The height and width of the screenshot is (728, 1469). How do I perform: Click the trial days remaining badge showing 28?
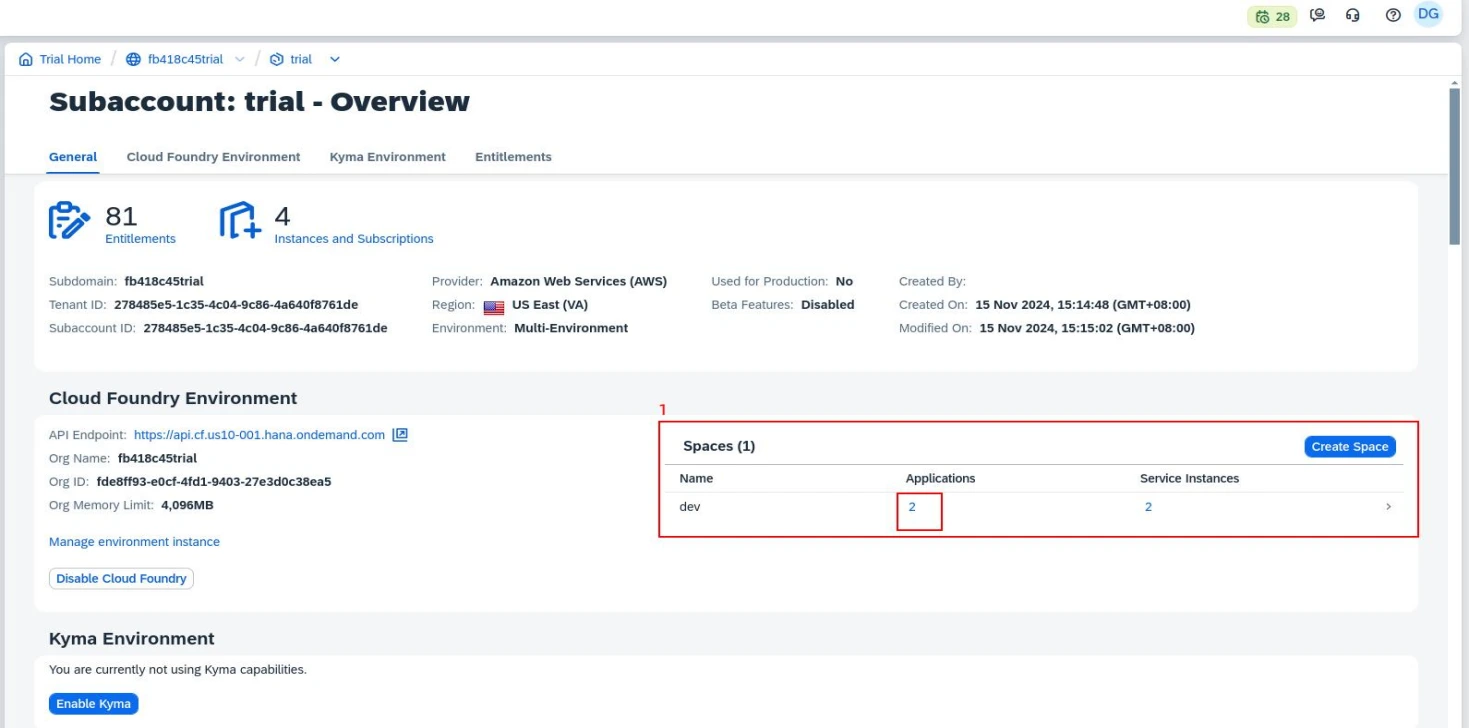pos(1272,16)
